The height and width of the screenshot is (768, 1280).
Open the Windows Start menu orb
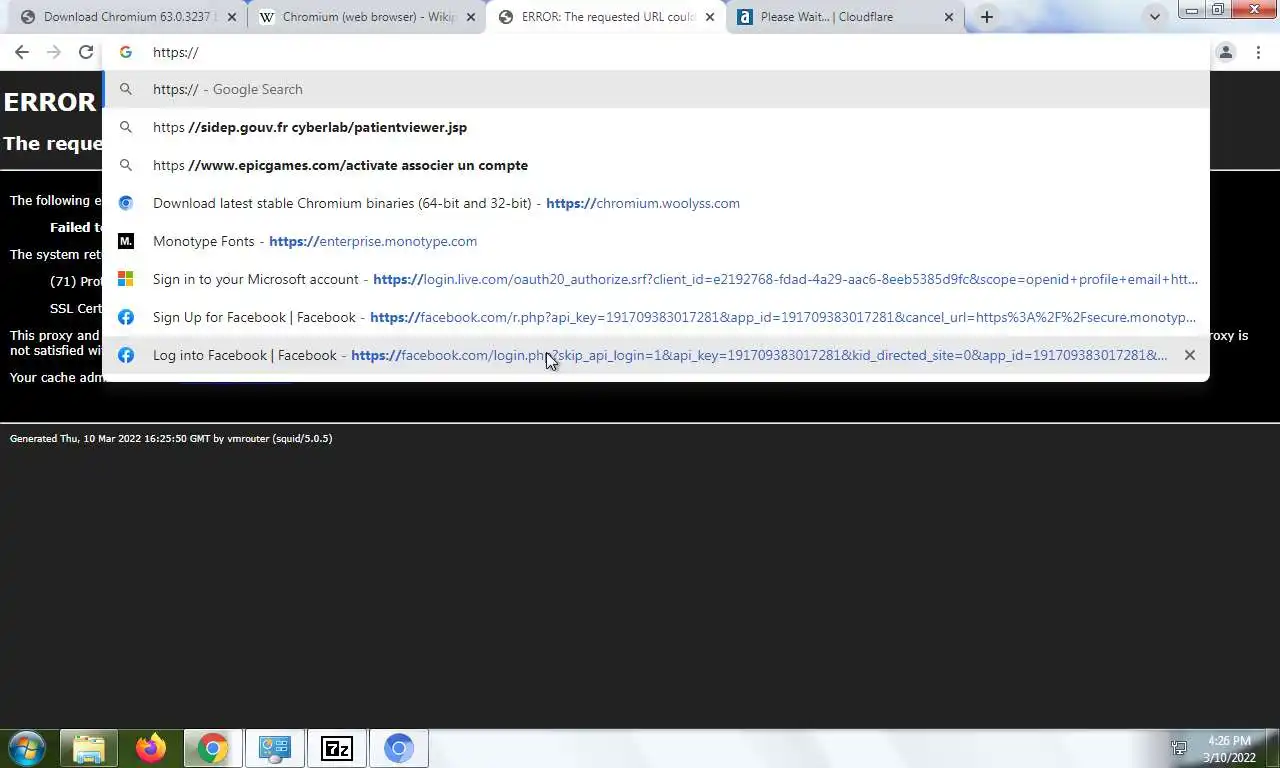pos(27,748)
